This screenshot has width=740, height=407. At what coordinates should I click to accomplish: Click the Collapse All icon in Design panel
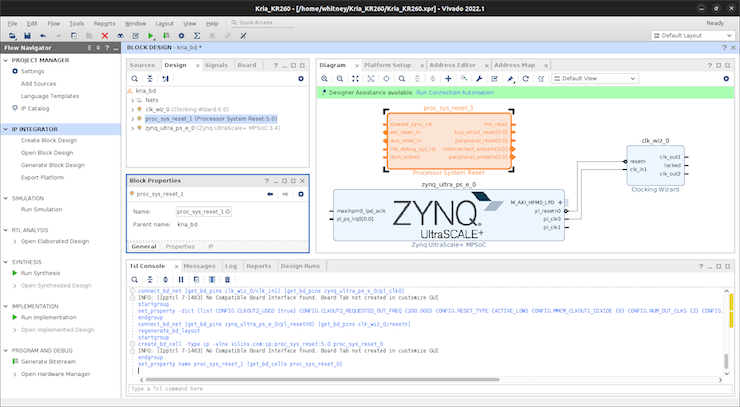[x=150, y=79]
